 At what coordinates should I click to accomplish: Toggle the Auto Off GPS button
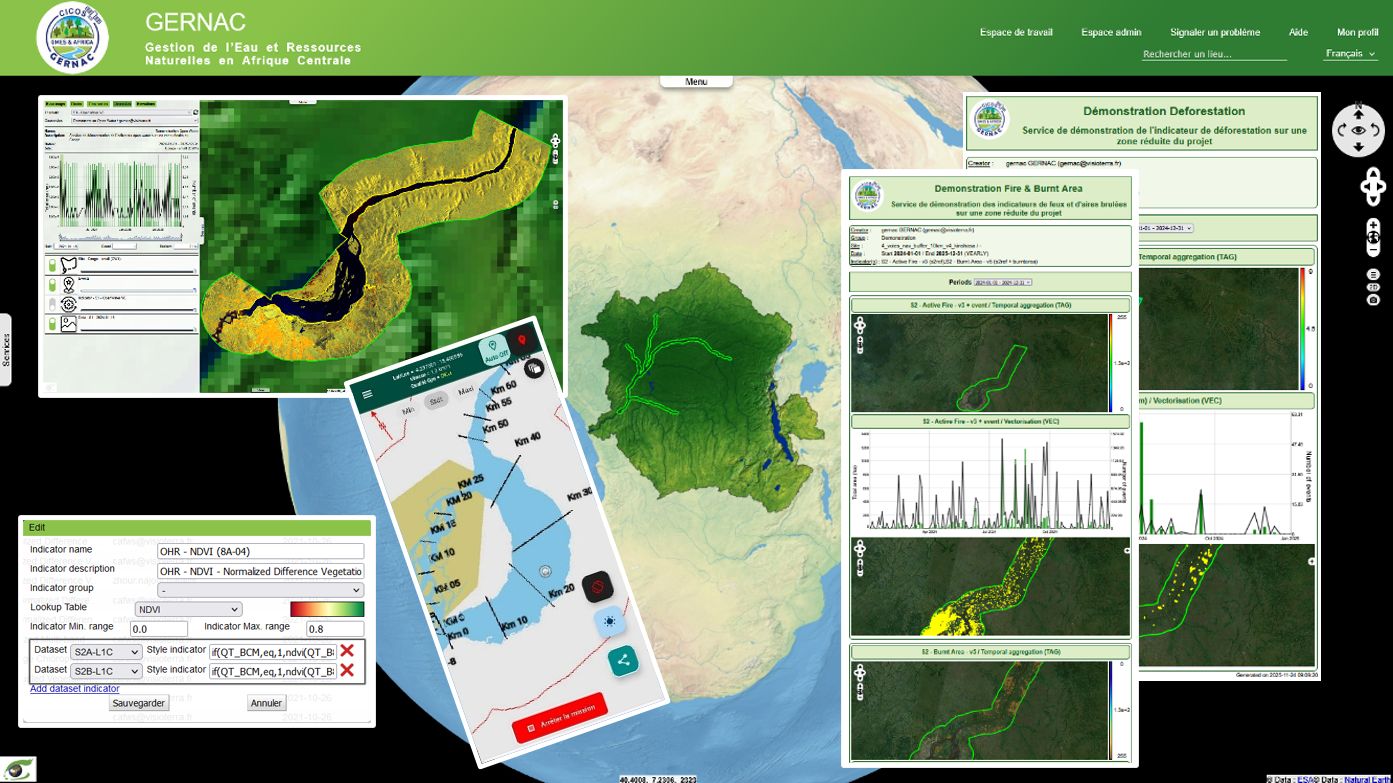coord(493,349)
